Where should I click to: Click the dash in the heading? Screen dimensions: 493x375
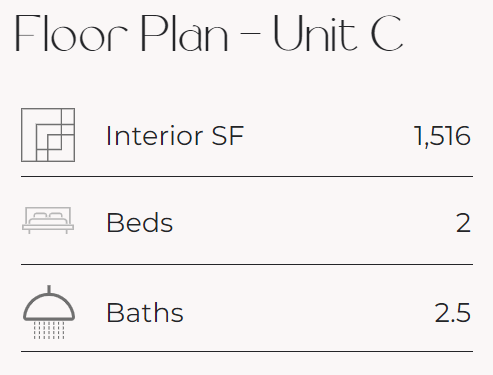click(x=250, y=34)
